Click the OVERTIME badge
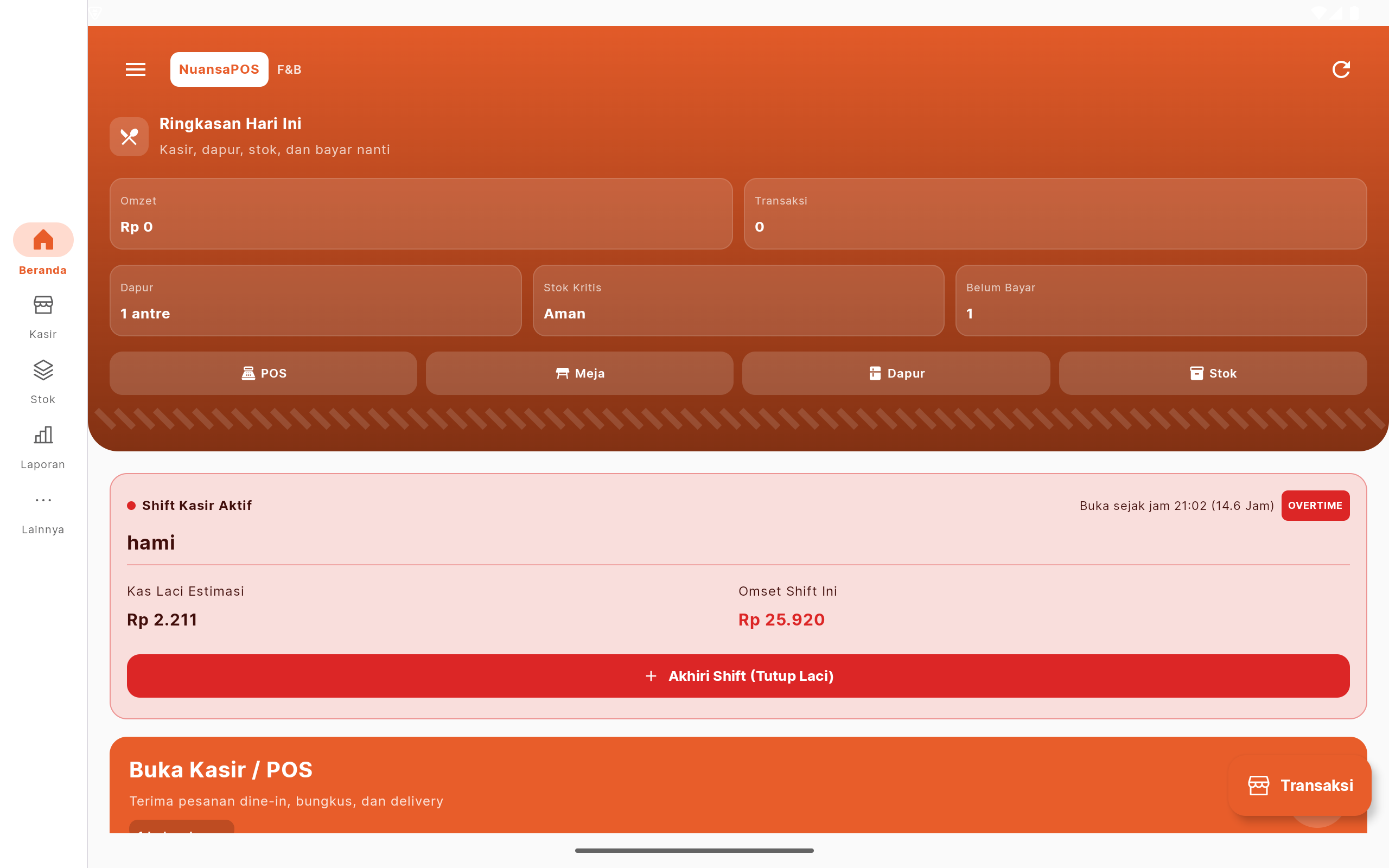1389x868 pixels. coord(1315,506)
